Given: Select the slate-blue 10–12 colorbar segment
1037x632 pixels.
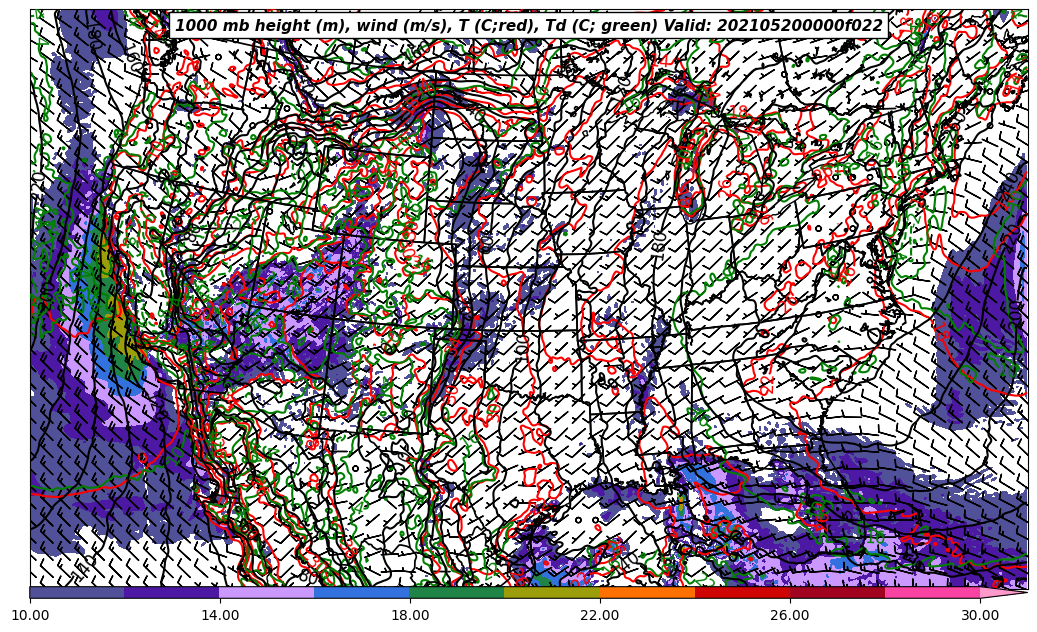Looking at the screenshot, I should pos(77,592).
